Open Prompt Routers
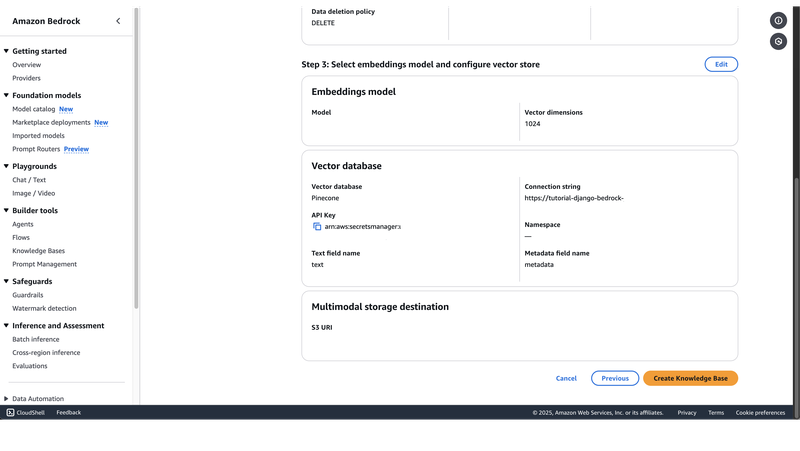800x451 pixels. pos(36,149)
